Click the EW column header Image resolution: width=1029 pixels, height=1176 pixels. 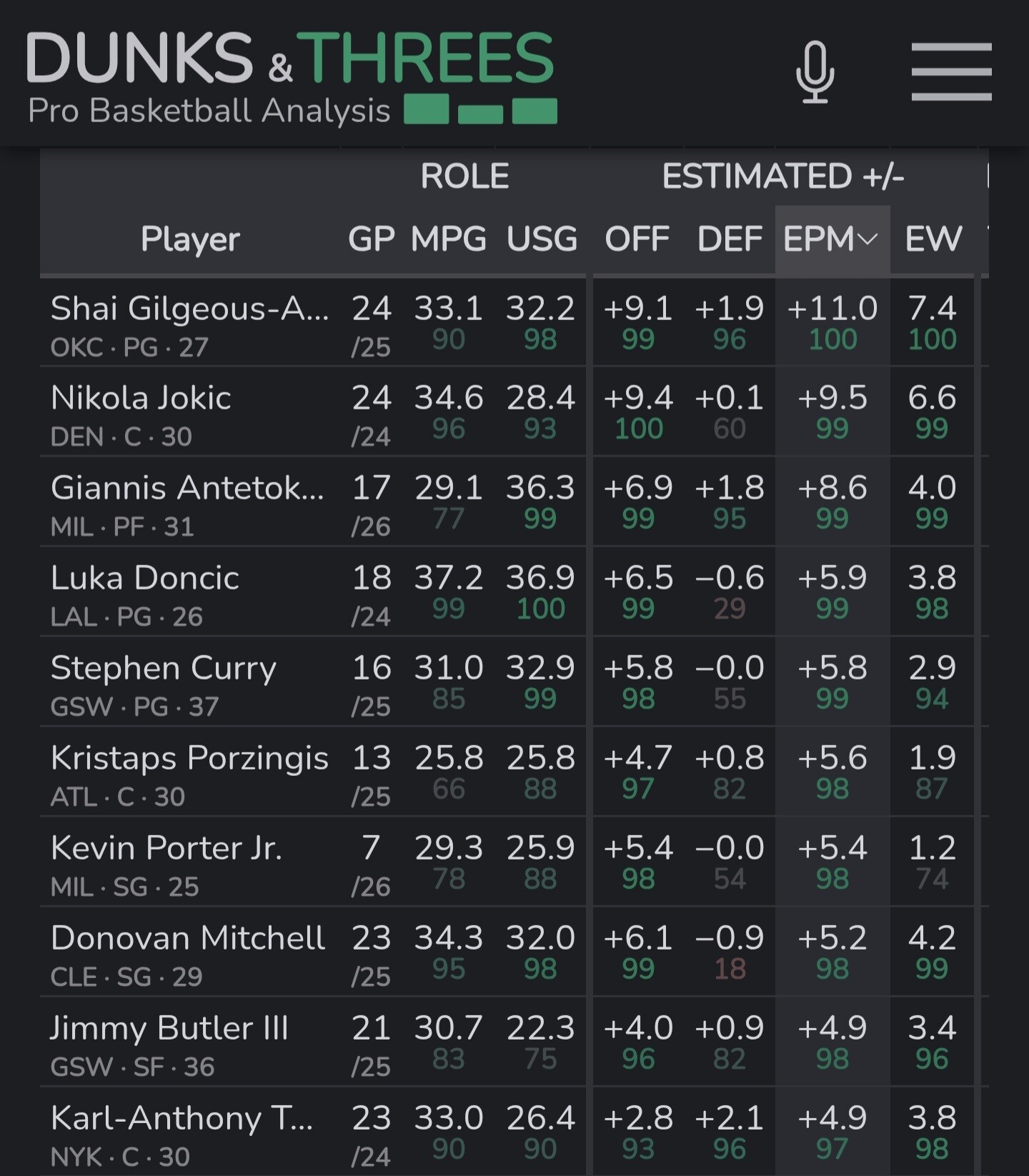[x=933, y=239]
